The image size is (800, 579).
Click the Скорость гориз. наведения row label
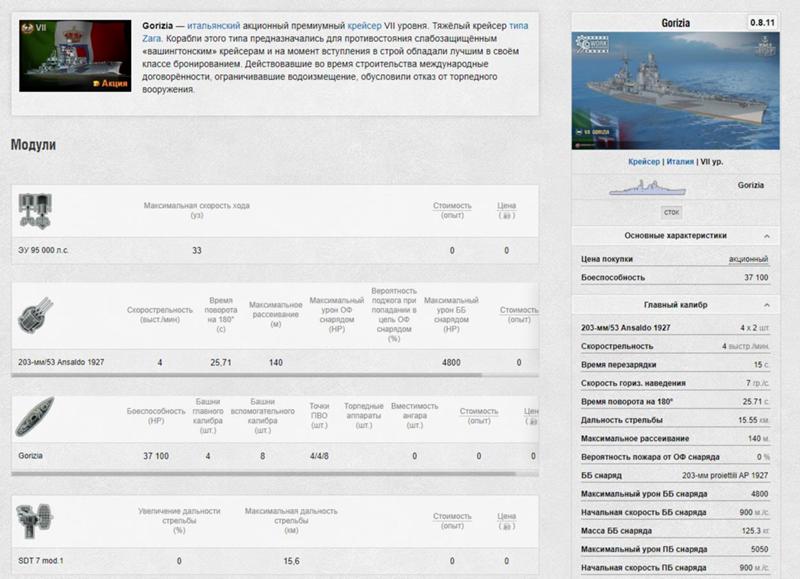pyautogui.click(x=633, y=383)
